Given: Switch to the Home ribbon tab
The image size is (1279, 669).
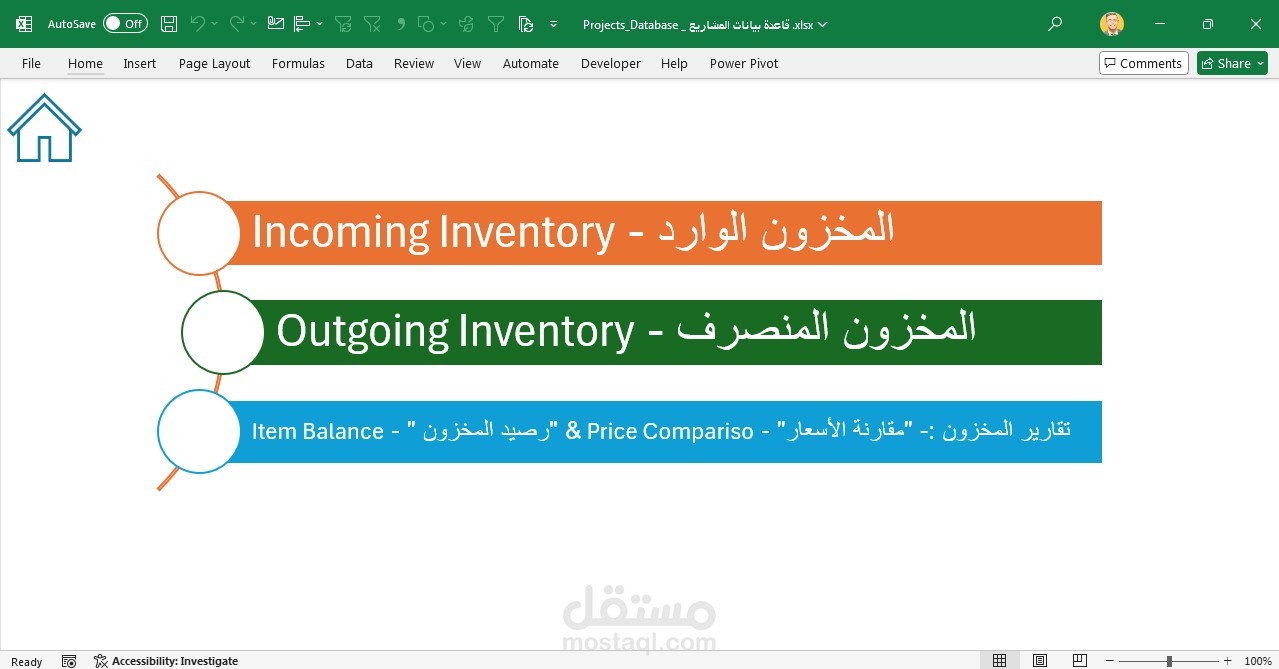Looking at the screenshot, I should pos(85,63).
